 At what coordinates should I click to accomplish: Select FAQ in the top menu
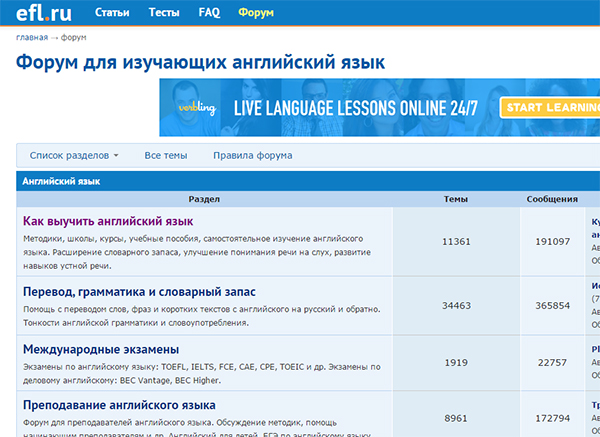tap(209, 13)
